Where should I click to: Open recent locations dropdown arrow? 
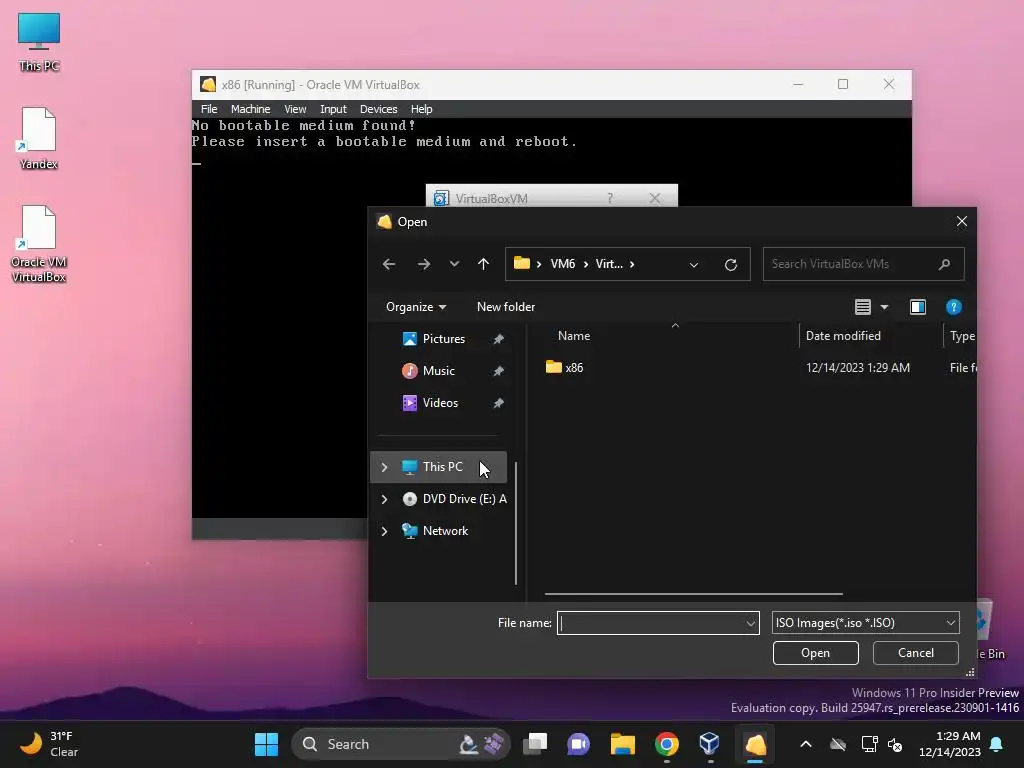coord(455,264)
